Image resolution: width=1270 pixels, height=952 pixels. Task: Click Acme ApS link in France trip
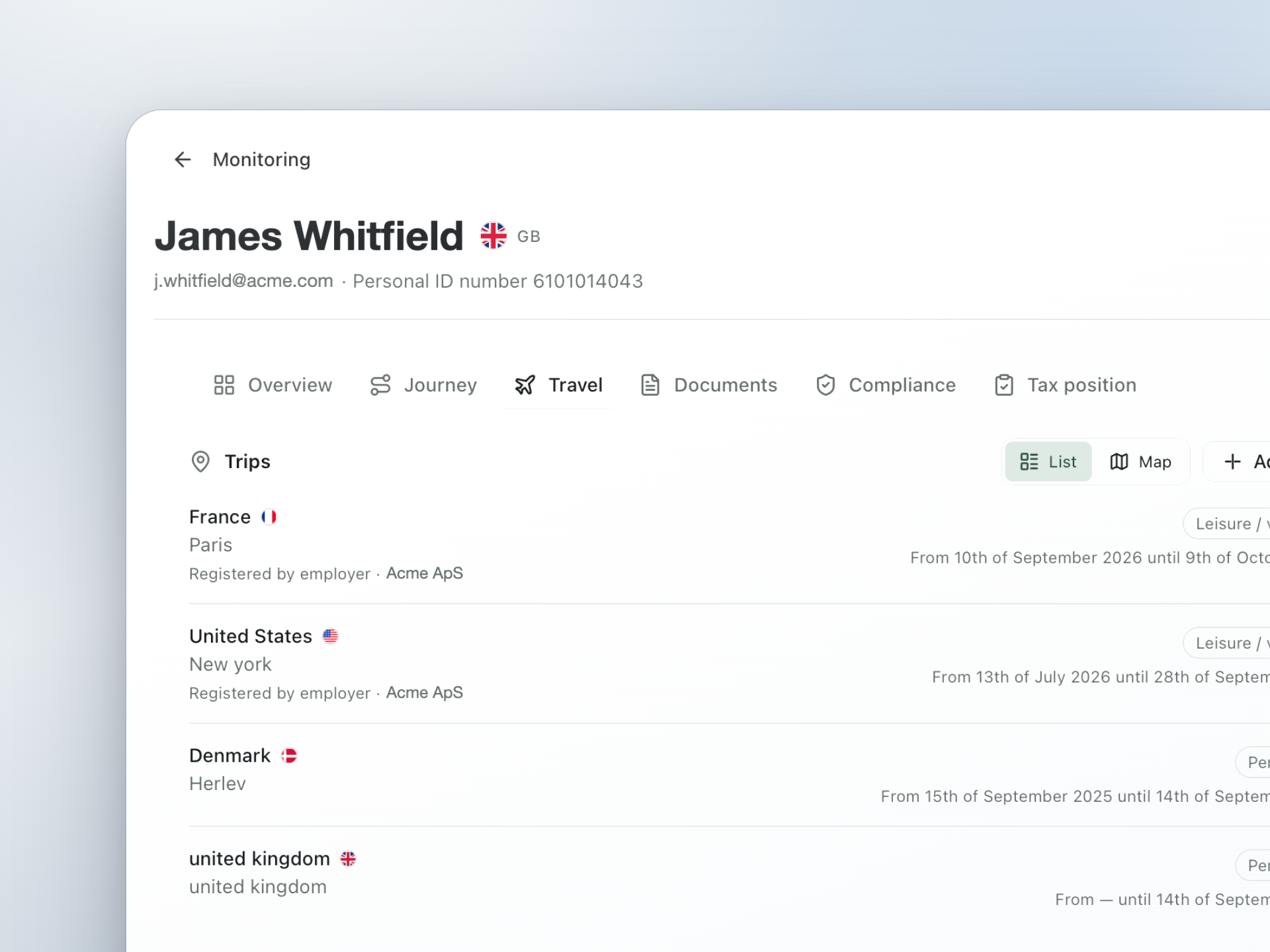pyautogui.click(x=425, y=573)
